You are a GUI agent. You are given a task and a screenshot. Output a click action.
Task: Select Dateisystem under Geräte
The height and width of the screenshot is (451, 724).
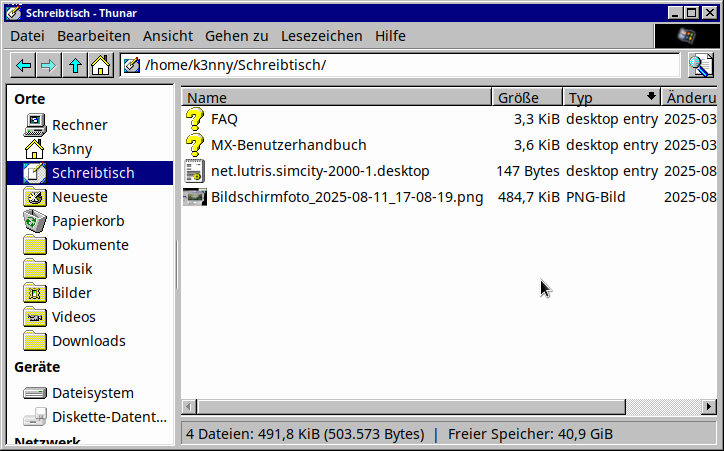click(x=92, y=393)
